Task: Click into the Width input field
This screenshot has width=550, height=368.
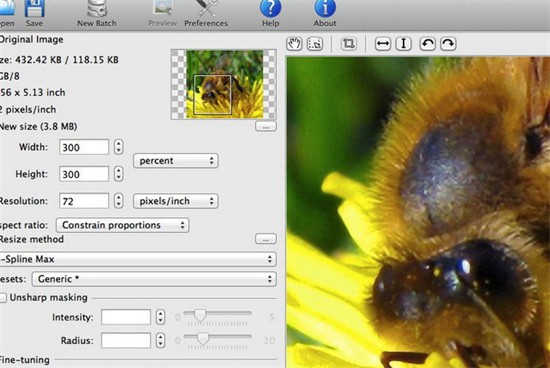Action: click(84, 147)
